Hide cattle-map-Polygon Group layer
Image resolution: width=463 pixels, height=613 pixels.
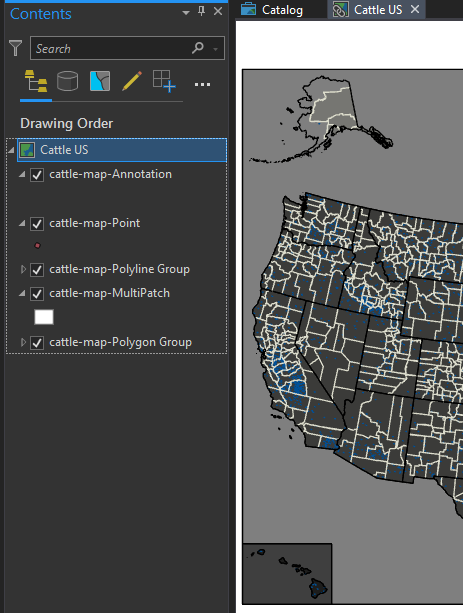pyautogui.click(x=37, y=343)
